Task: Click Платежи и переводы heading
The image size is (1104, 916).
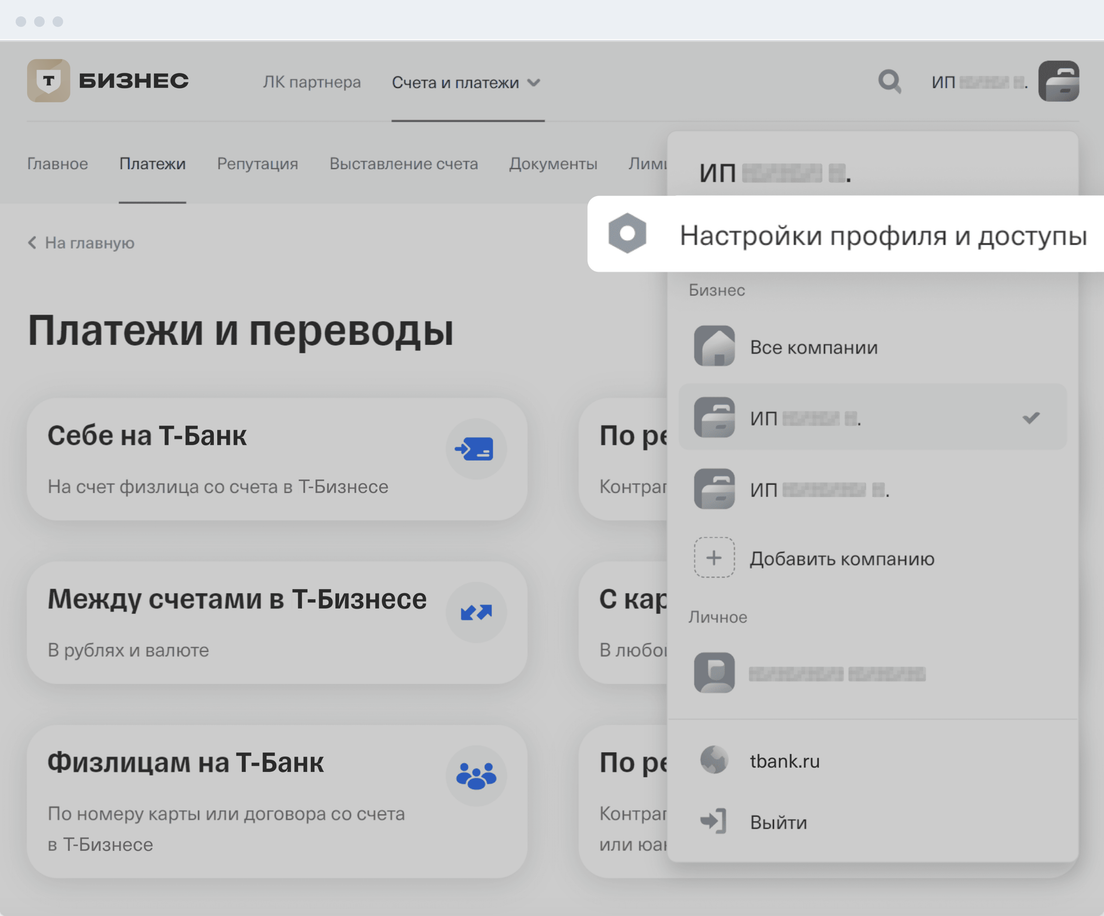Action: coord(241,330)
